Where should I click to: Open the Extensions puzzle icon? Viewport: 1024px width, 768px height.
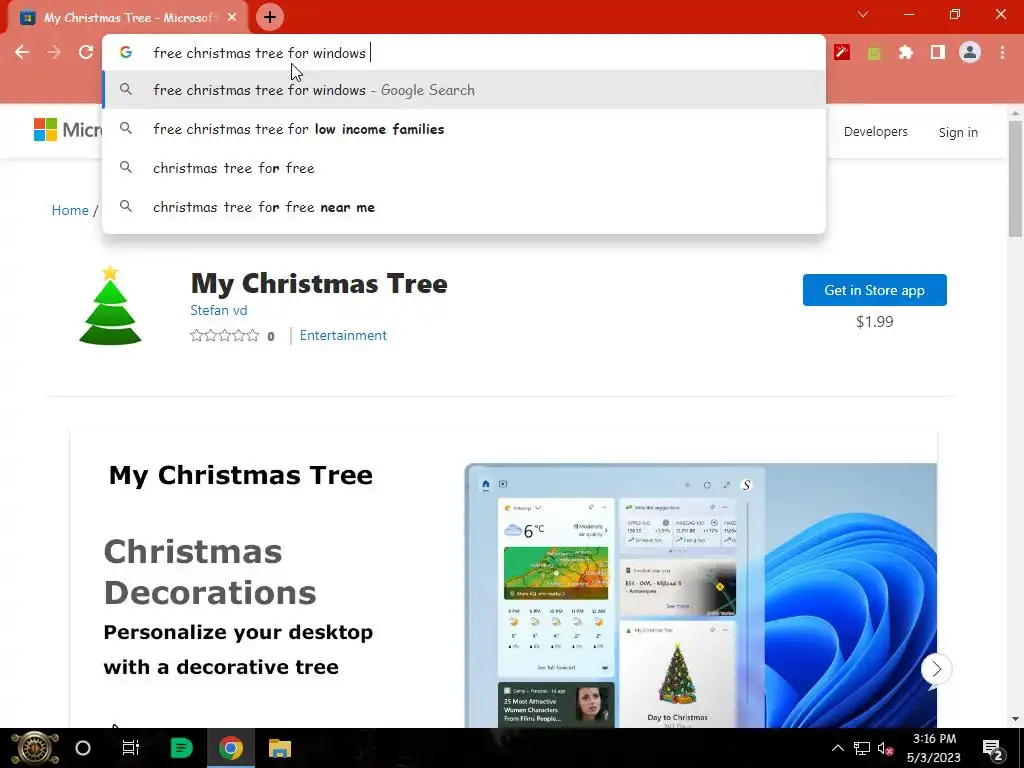click(x=906, y=52)
